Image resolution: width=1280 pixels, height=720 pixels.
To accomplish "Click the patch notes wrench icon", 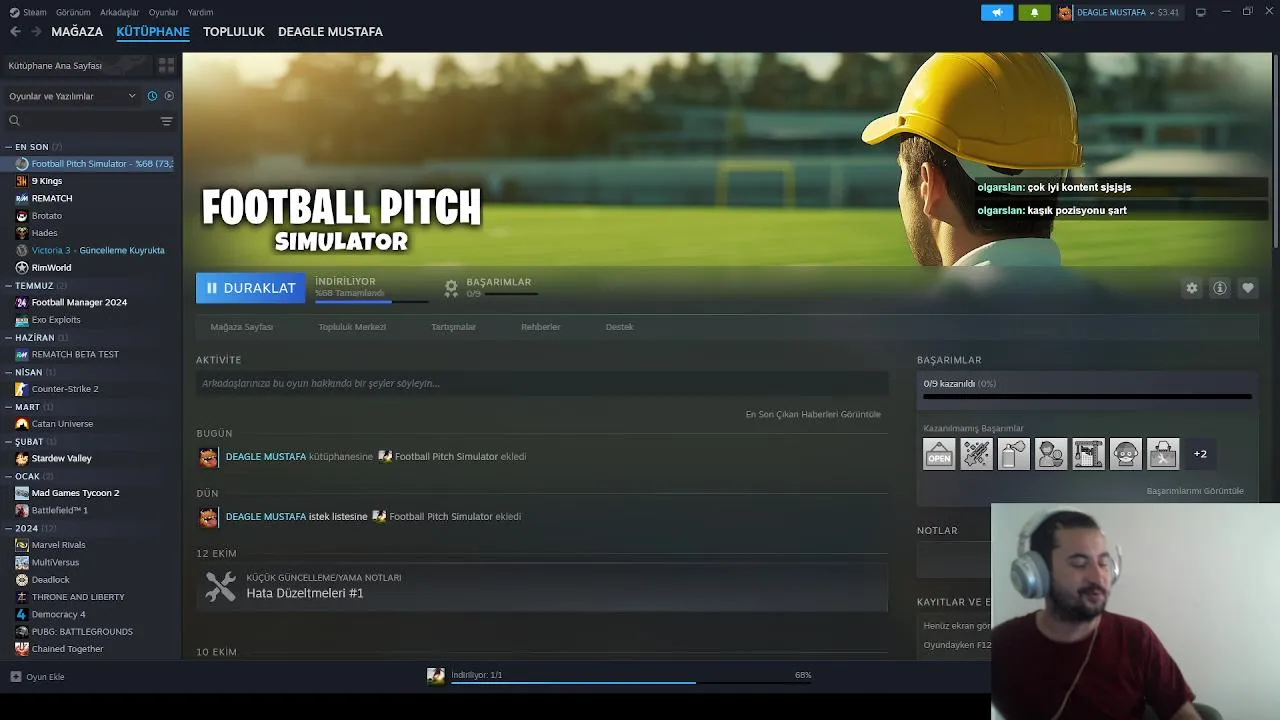I will pyautogui.click(x=220, y=586).
